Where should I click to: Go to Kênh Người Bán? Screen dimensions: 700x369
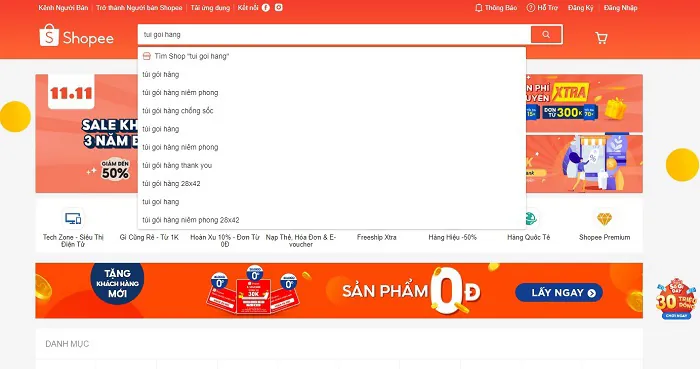click(x=63, y=8)
